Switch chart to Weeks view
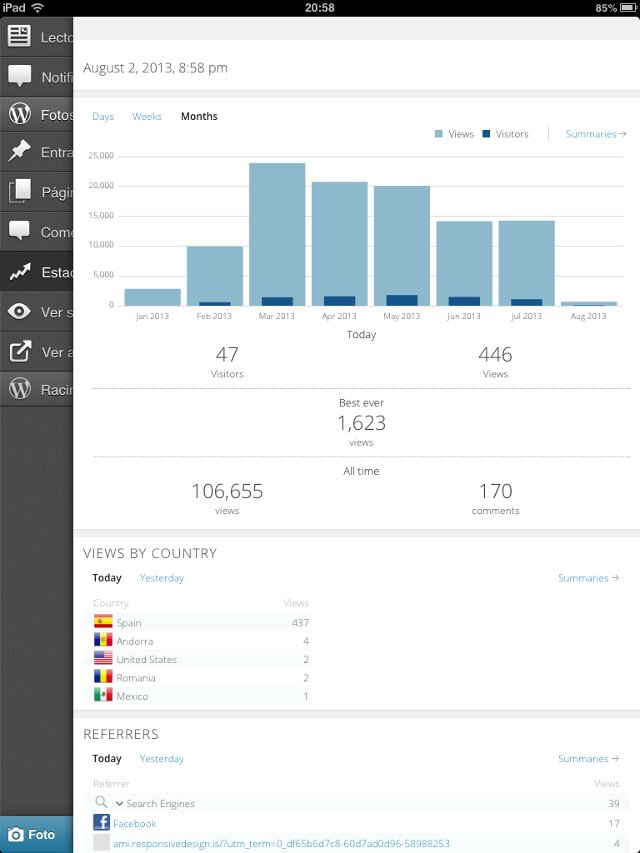640x853 pixels. (x=147, y=116)
